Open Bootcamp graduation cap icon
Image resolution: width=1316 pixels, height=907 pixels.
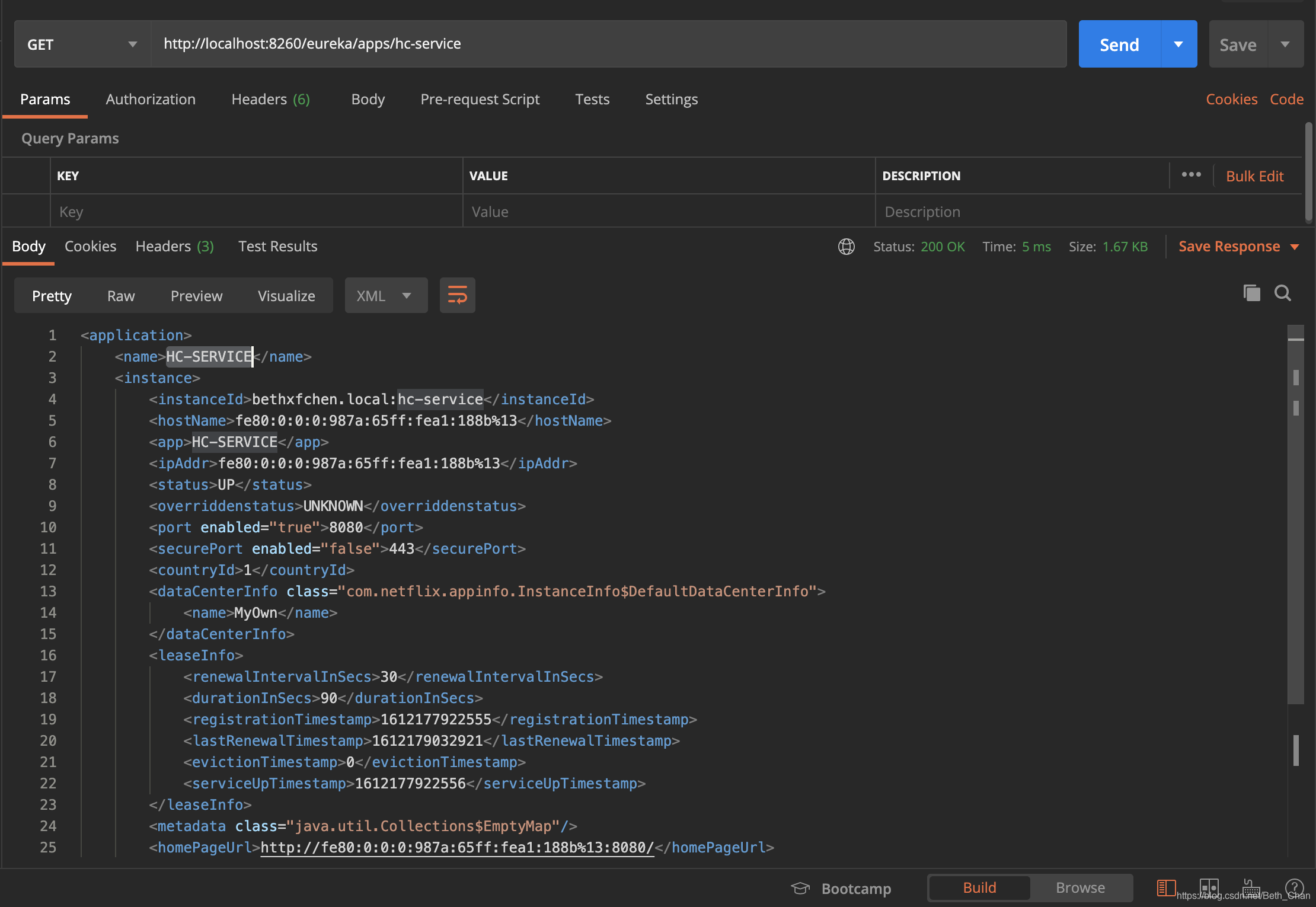[800, 888]
